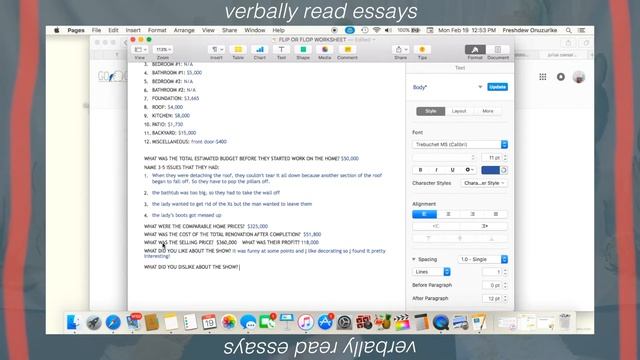
Task: Open the Zoom percentage dropdown
Action: (x=162, y=49)
